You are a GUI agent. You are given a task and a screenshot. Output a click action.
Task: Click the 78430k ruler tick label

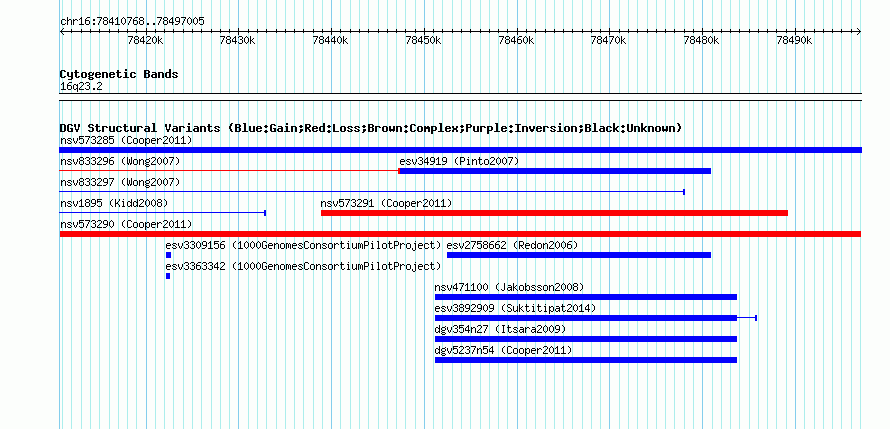click(x=238, y=40)
